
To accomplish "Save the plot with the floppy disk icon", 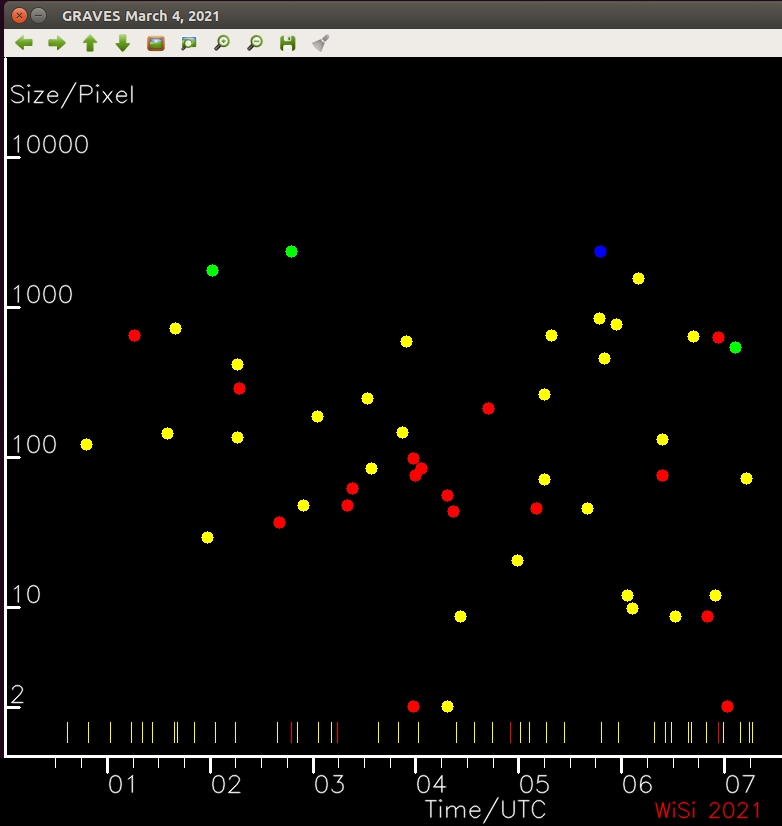I will pos(288,43).
